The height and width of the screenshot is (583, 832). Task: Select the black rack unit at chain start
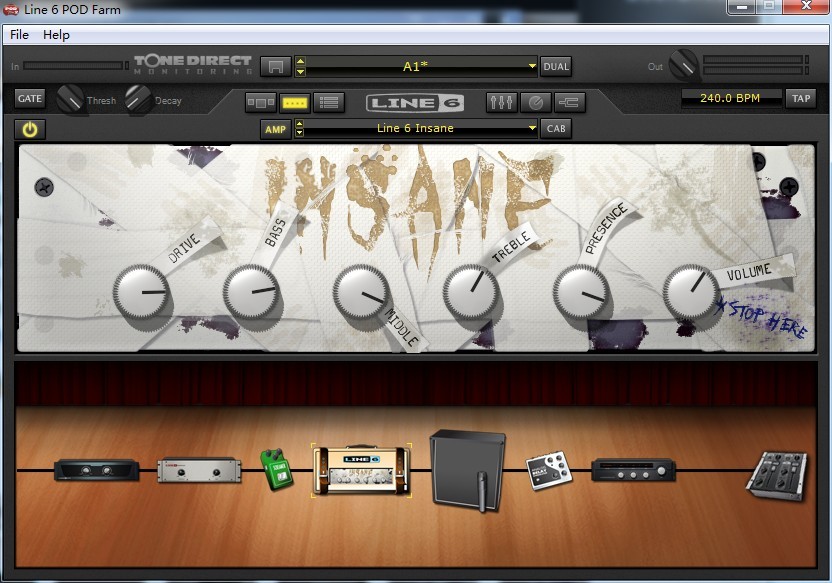pos(97,470)
